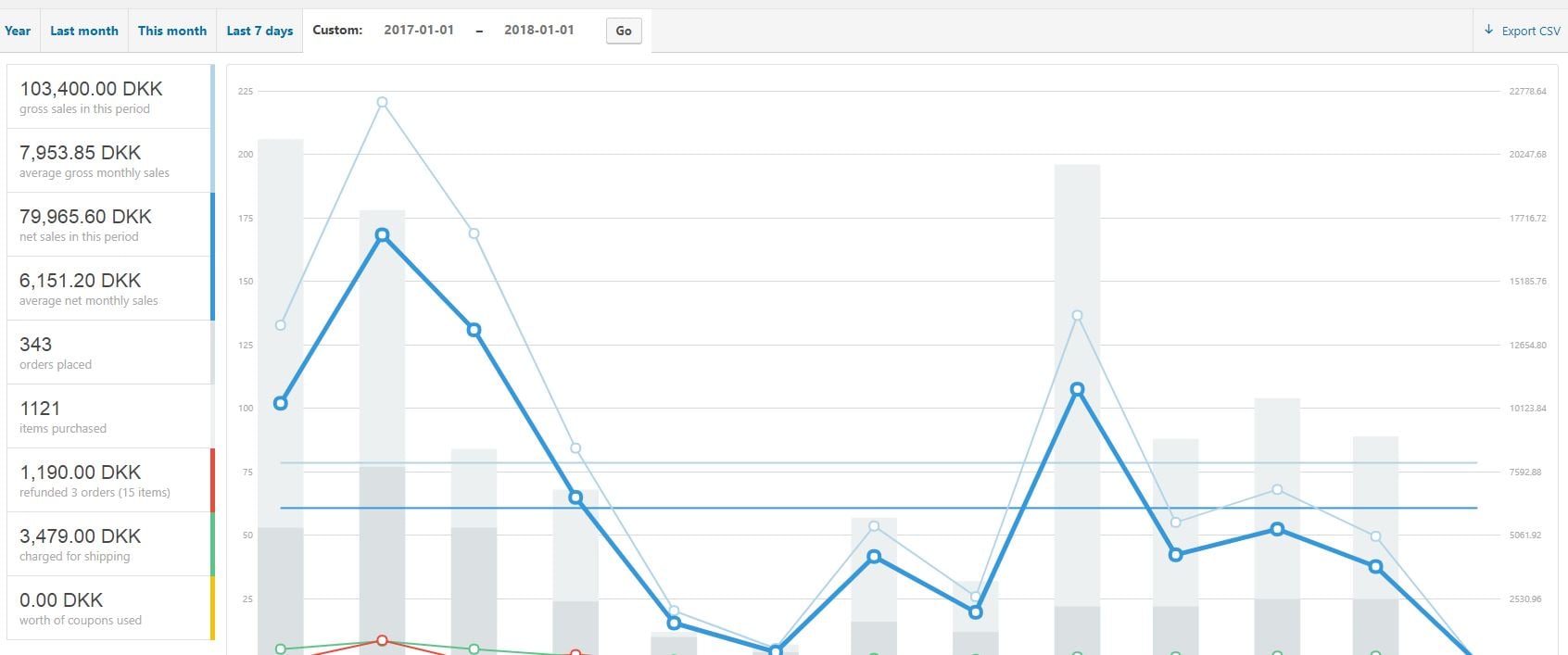
Task: Select the average net monthly sales legend
Action: (109, 288)
